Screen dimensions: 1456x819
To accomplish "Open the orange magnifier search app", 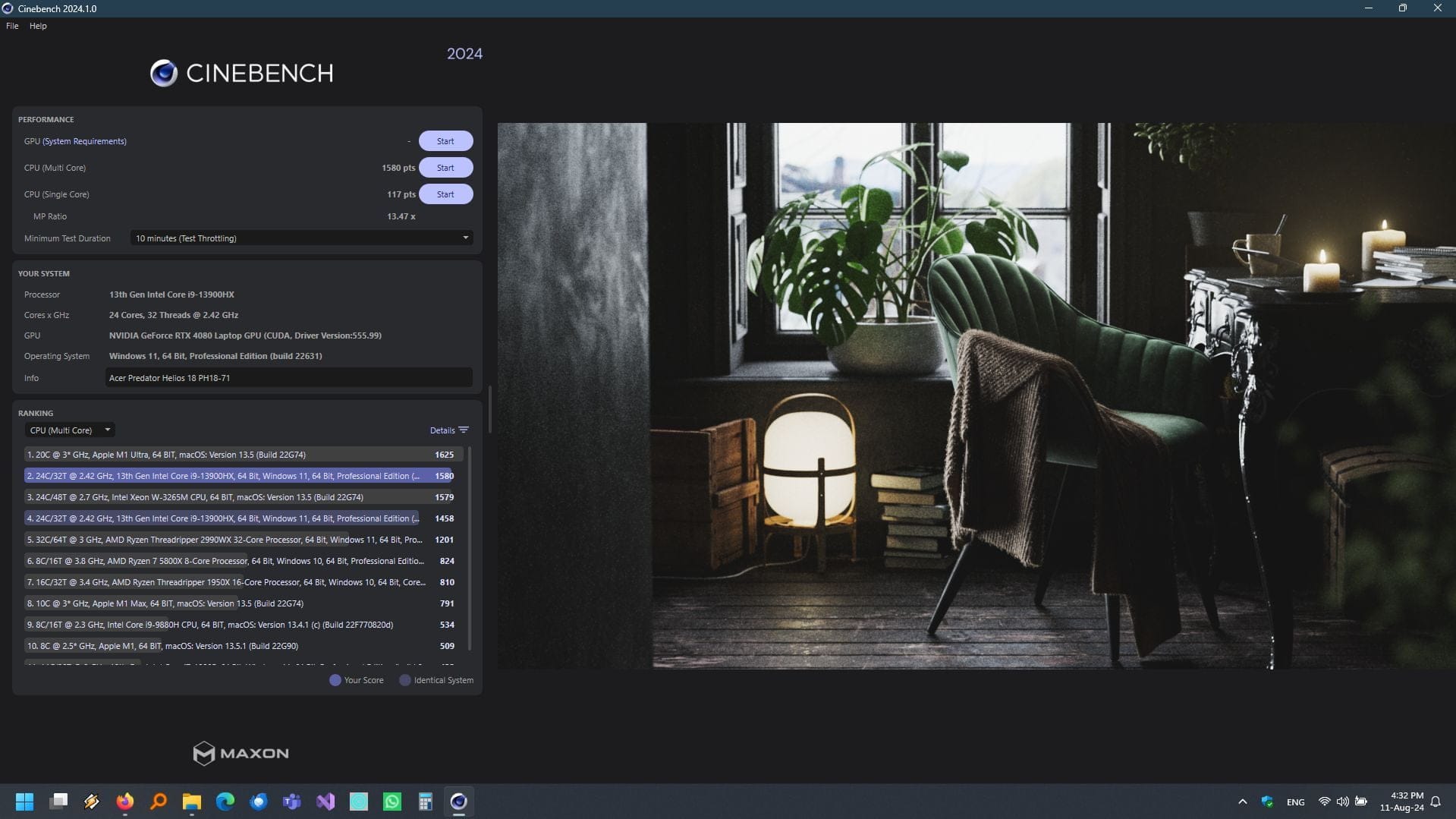I will pos(159,802).
